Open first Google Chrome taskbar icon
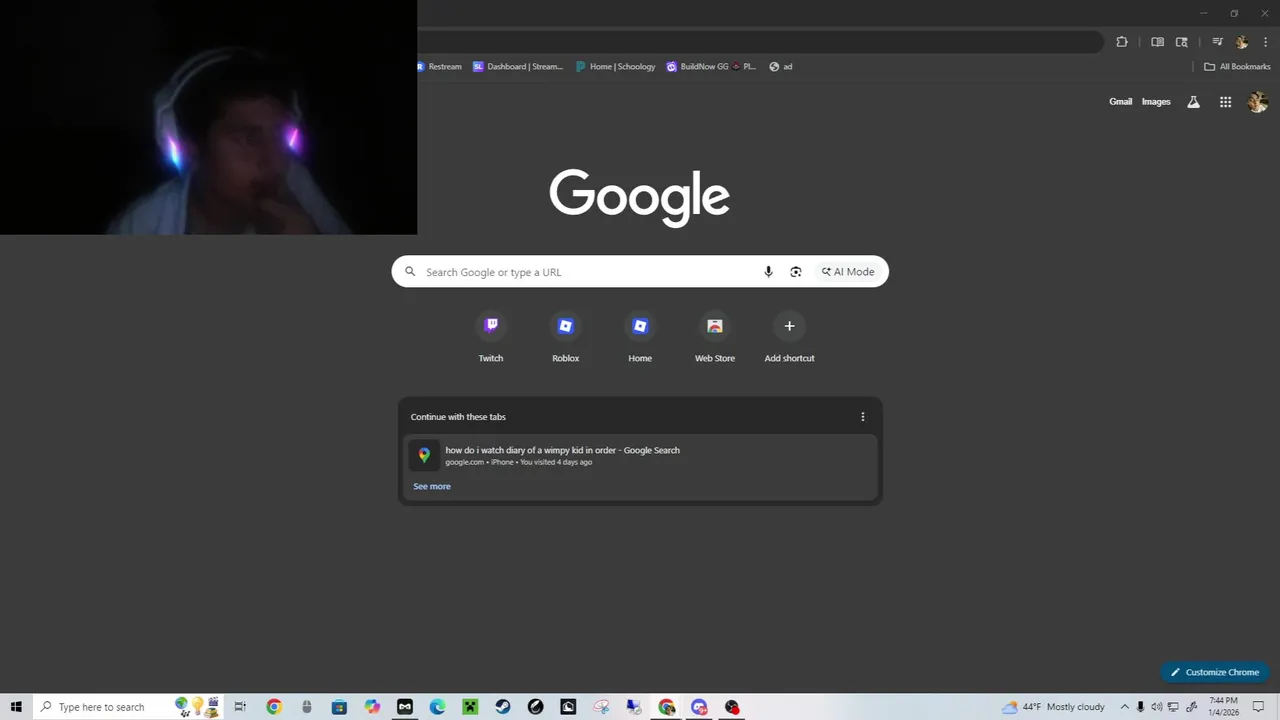This screenshot has height=720, width=1280. click(274, 707)
